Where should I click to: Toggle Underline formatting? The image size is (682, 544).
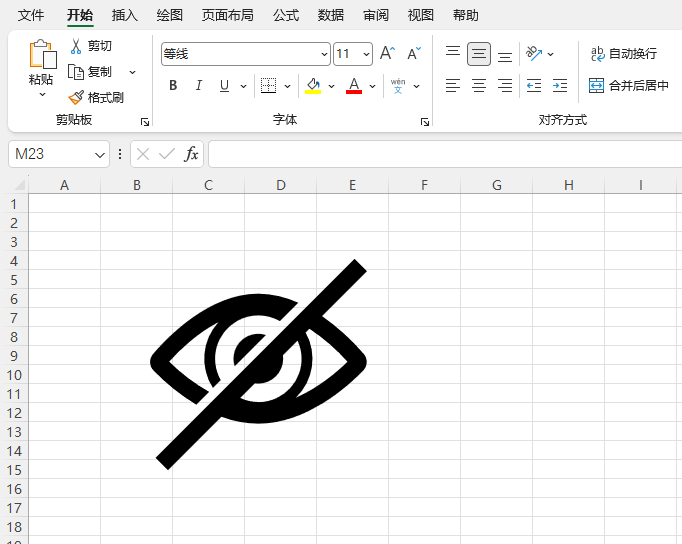click(x=224, y=86)
